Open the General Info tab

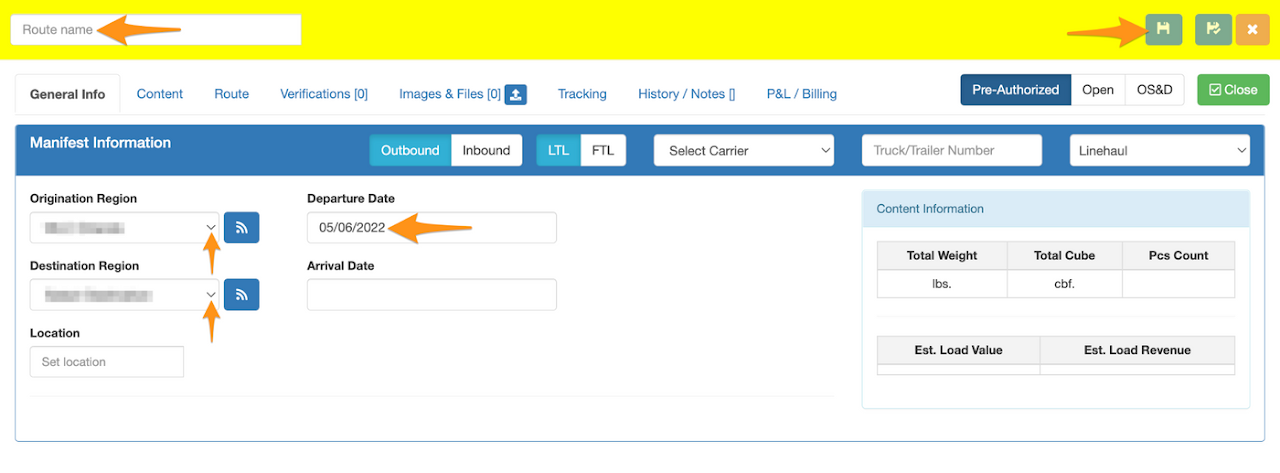pyautogui.click(x=67, y=94)
